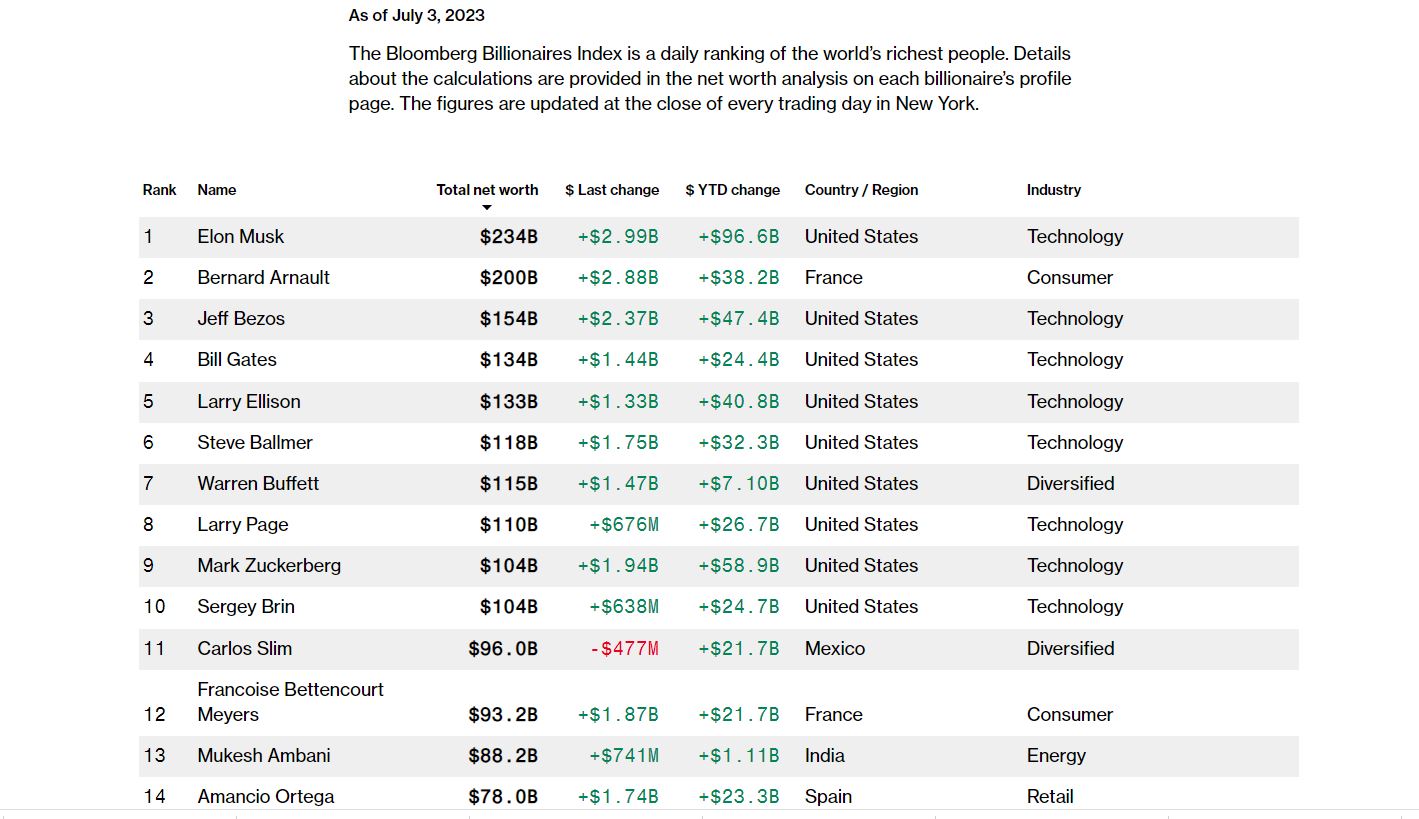Sort by Name column header
1419x819 pixels.
[x=217, y=190]
